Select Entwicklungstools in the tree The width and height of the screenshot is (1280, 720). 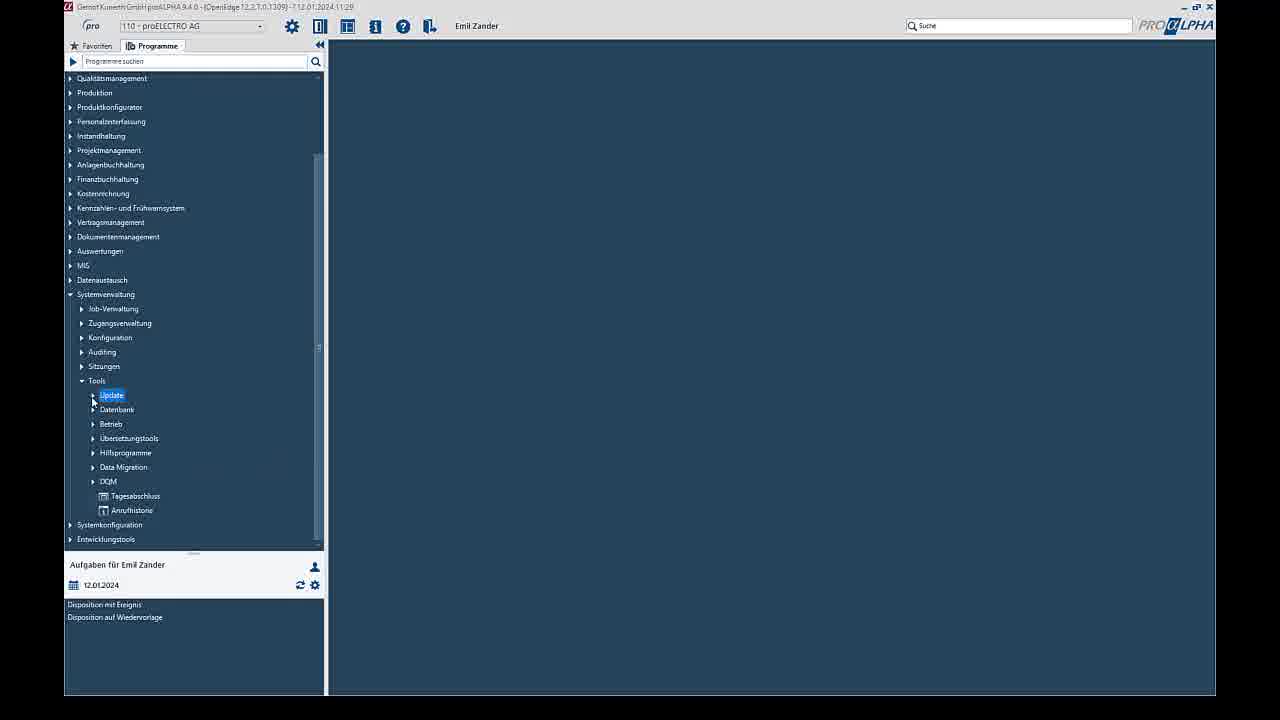coord(106,540)
